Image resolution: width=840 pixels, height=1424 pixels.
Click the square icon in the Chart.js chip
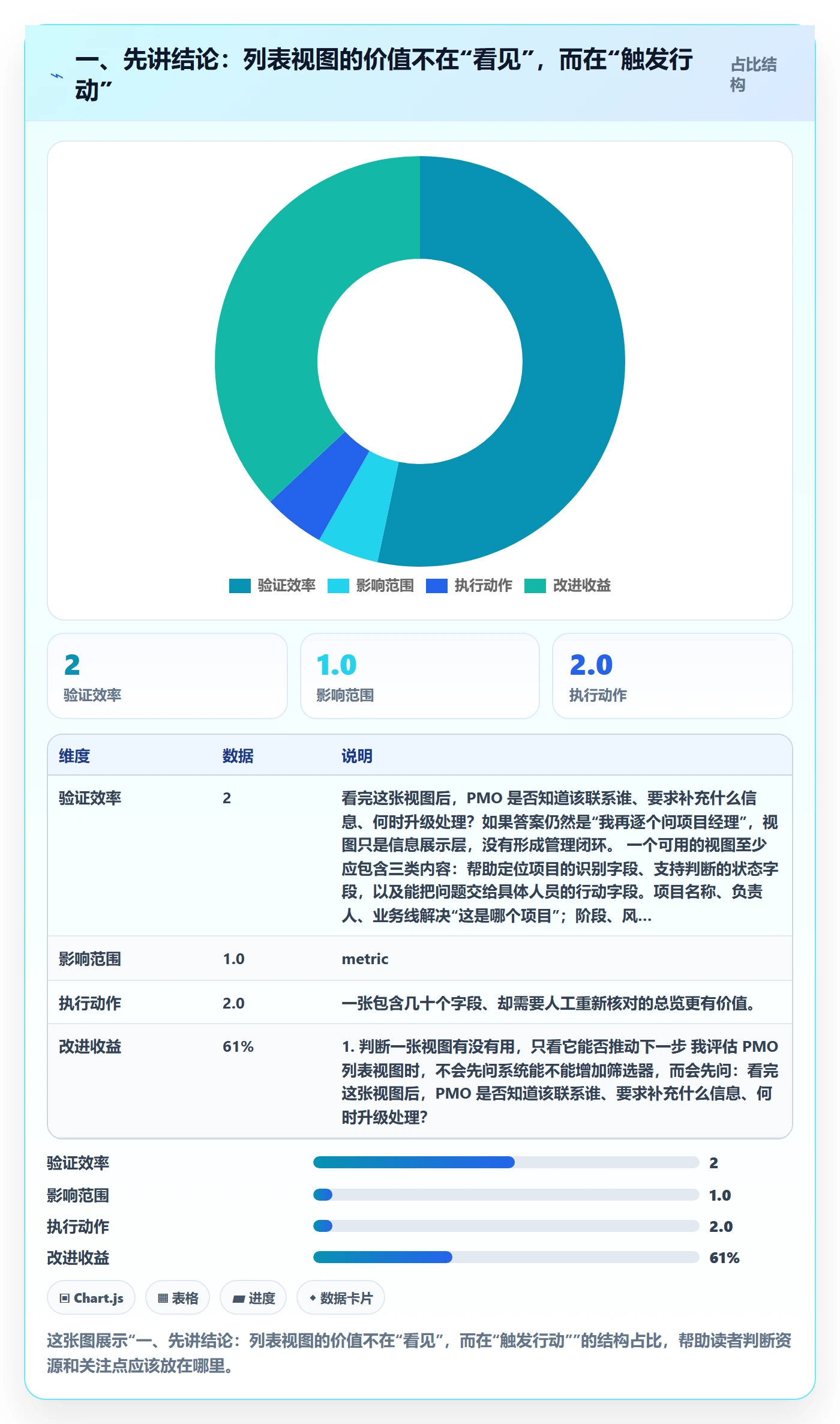point(65,1299)
